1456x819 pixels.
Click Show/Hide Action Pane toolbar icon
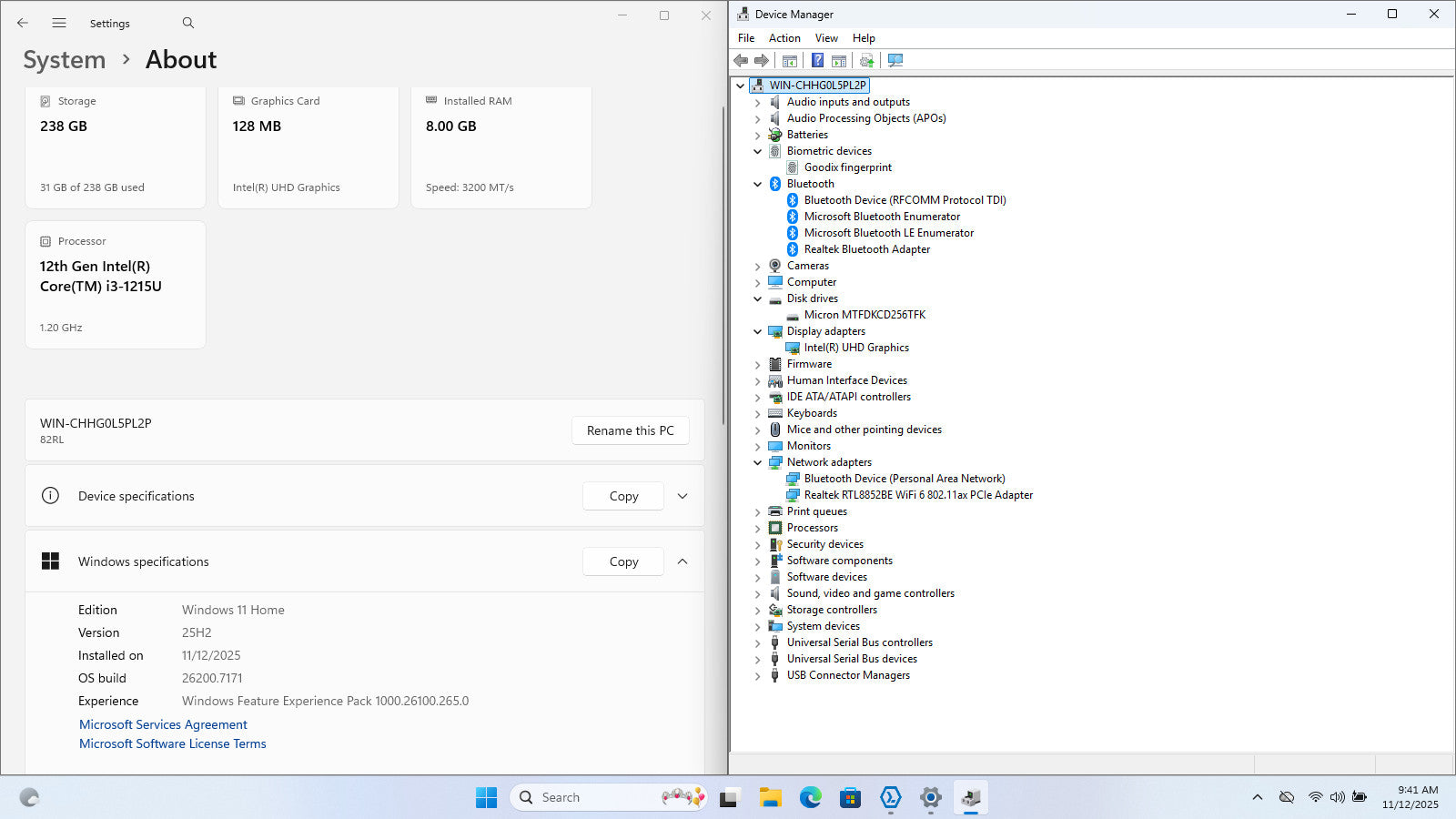tap(839, 61)
